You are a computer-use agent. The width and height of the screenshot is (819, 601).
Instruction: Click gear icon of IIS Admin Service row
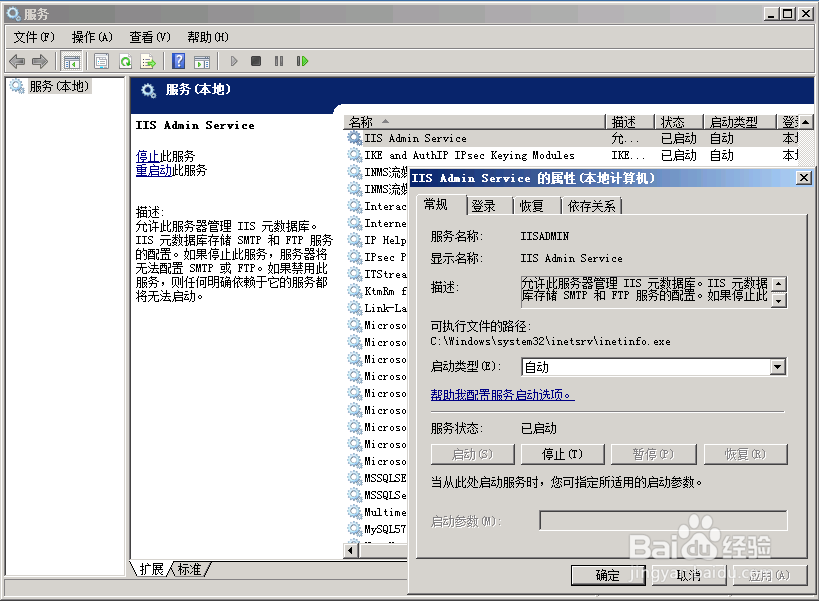[355, 138]
